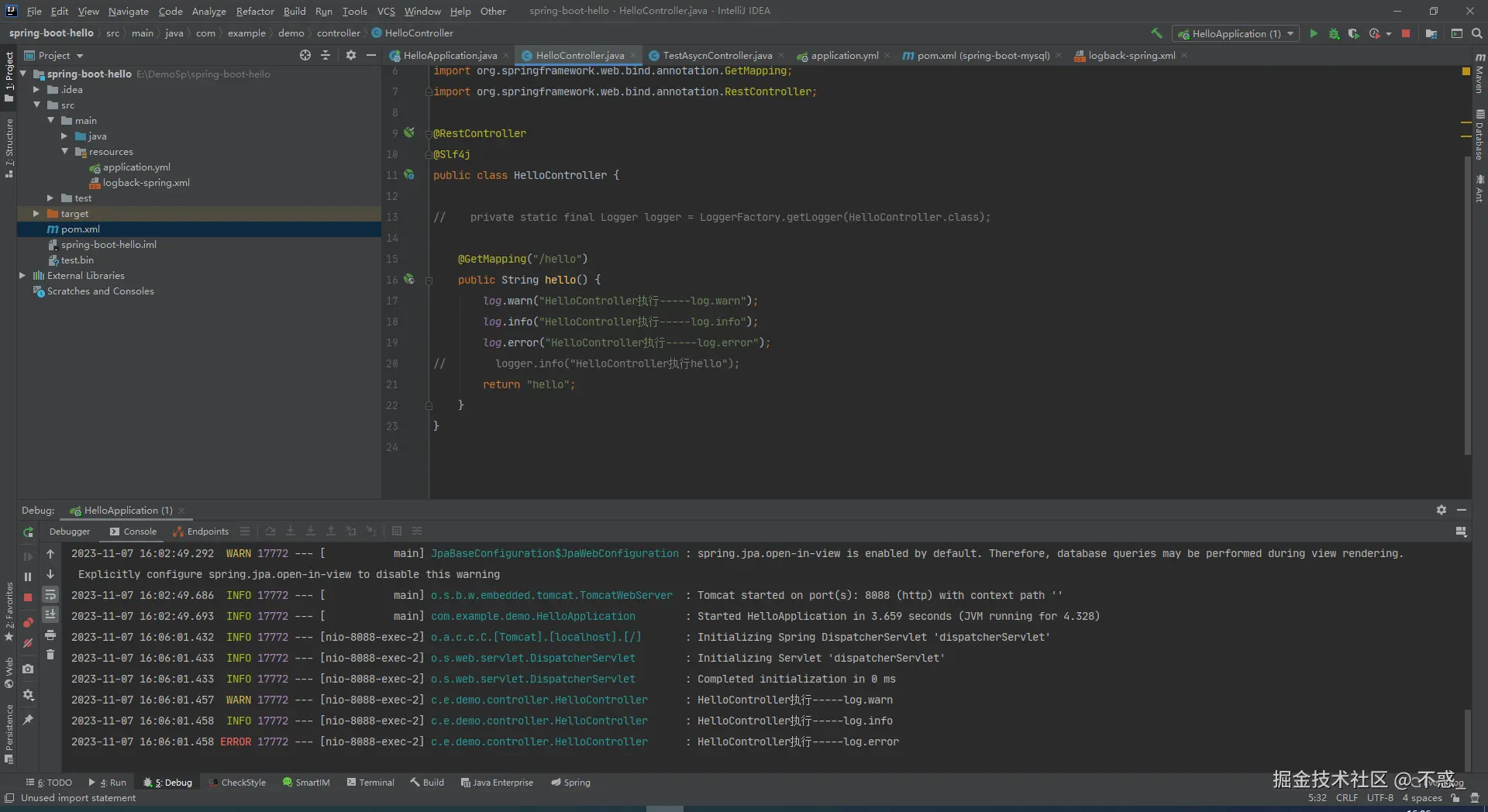Toggle scroll to end in console
Viewport: 1488px width, 812px height.
(50, 614)
